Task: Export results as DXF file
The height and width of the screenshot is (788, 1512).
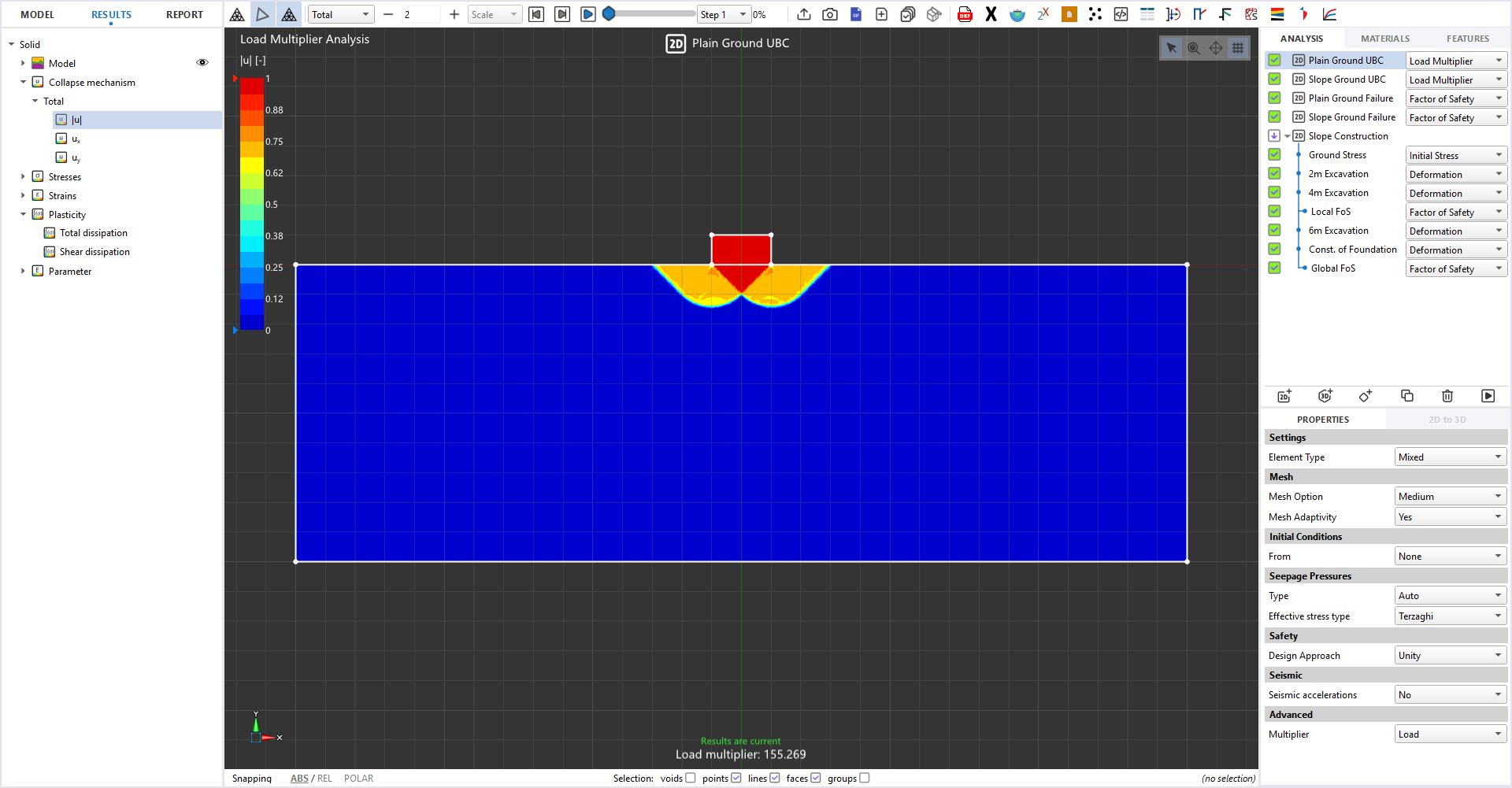Action: click(965, 14)
